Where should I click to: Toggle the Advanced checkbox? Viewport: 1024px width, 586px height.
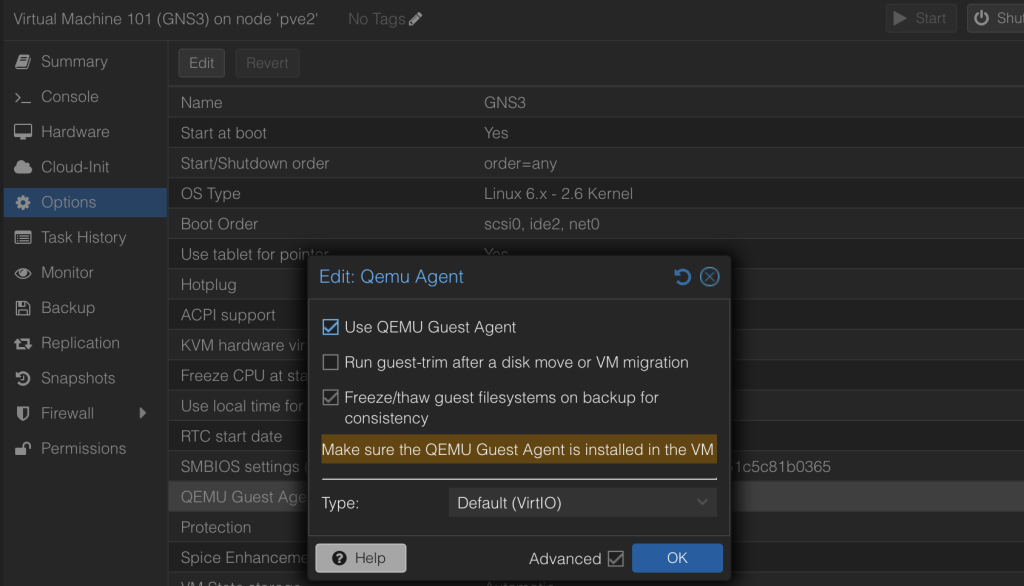click(616, 558)
